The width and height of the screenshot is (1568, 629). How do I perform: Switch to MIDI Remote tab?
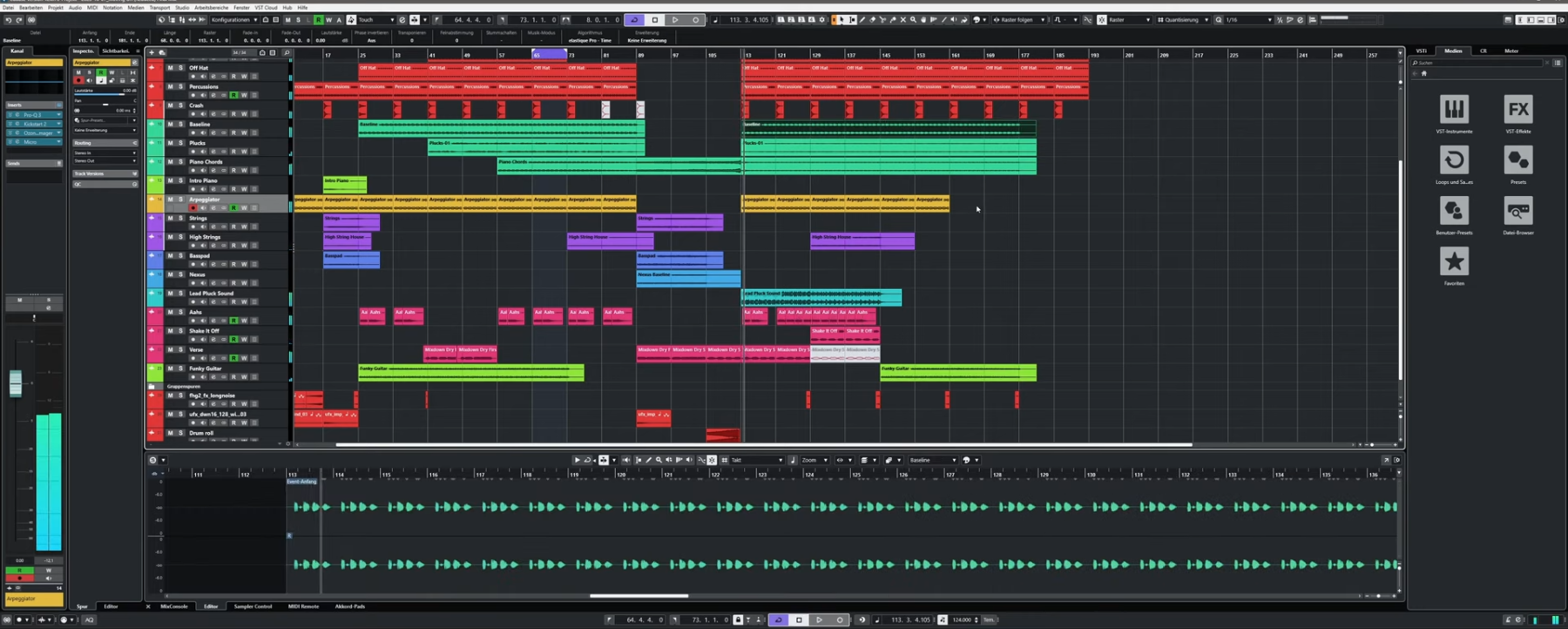click(303, 606)
